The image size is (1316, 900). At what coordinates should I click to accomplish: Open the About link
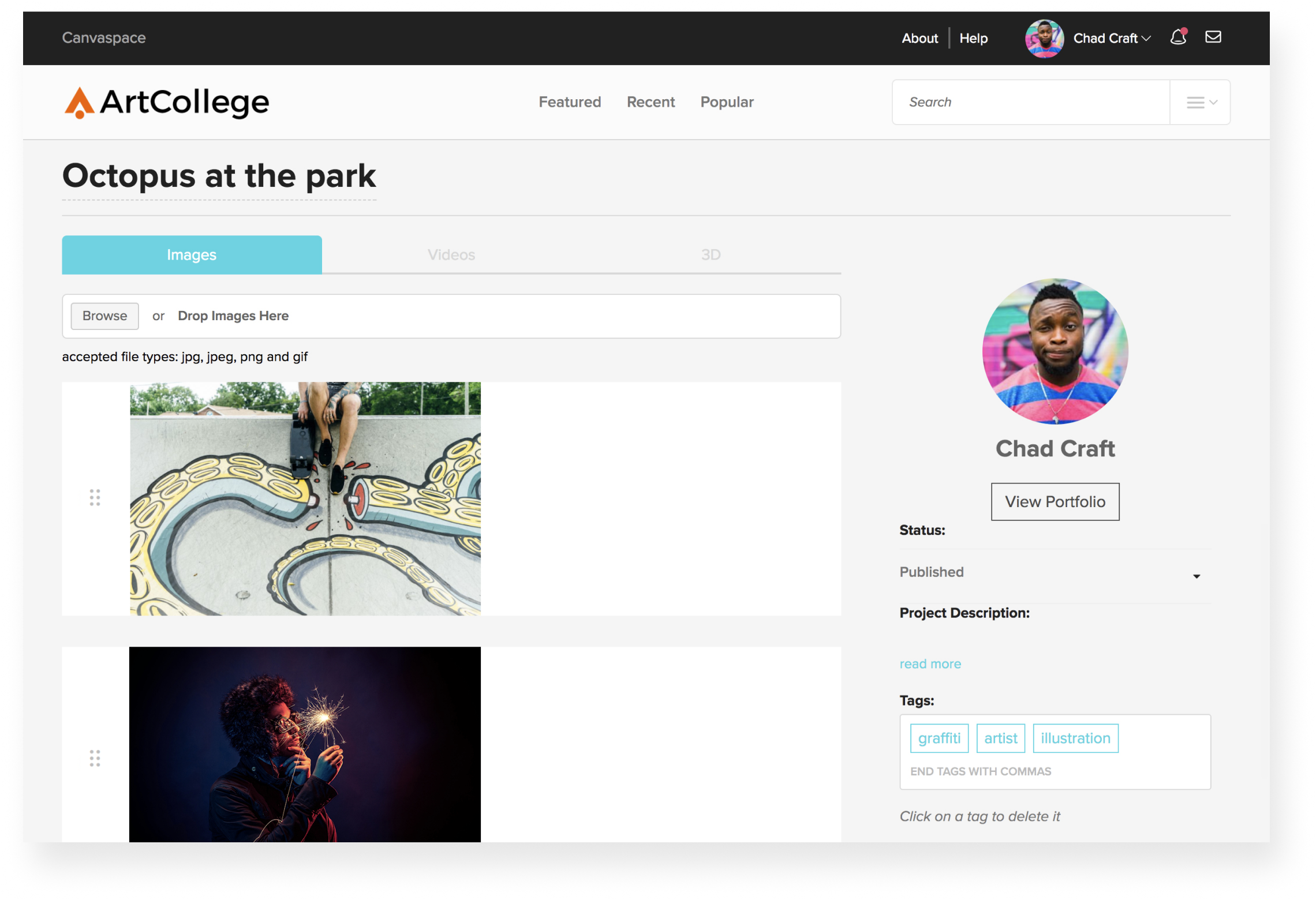click(919, 38)
